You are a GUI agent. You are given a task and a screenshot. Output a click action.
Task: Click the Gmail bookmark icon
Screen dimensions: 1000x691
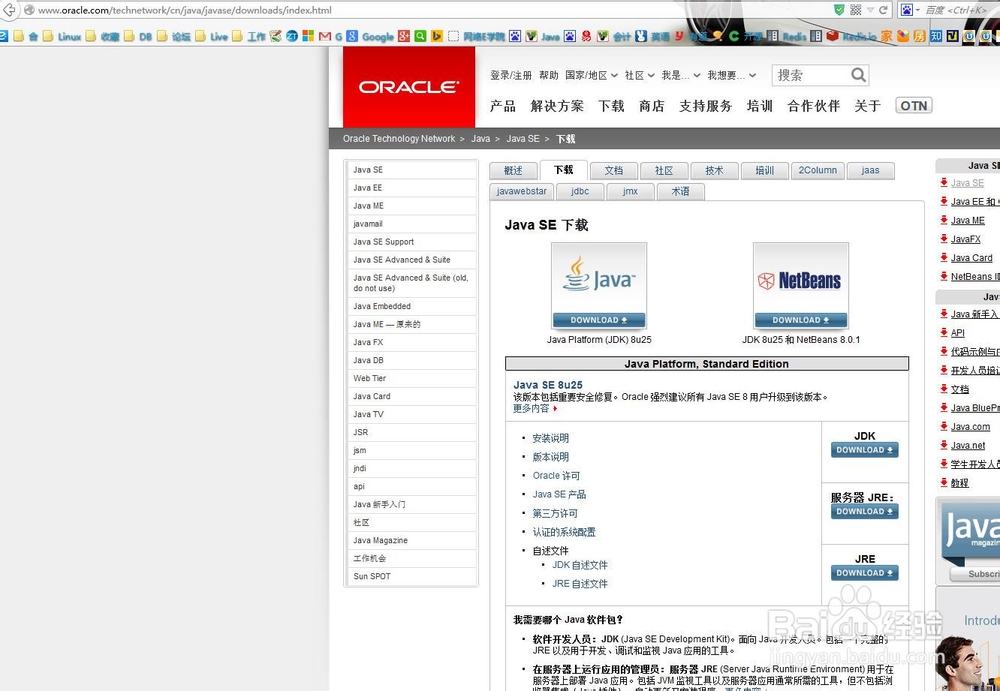(325, 36)
